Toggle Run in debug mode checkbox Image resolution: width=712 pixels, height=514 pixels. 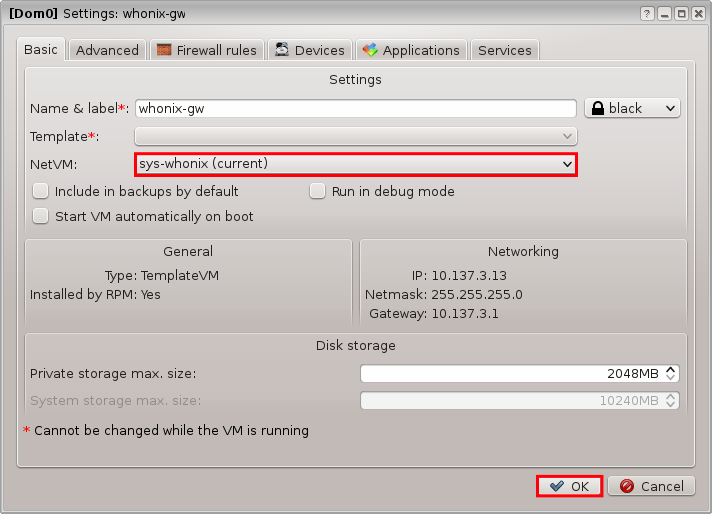[318, 191]
